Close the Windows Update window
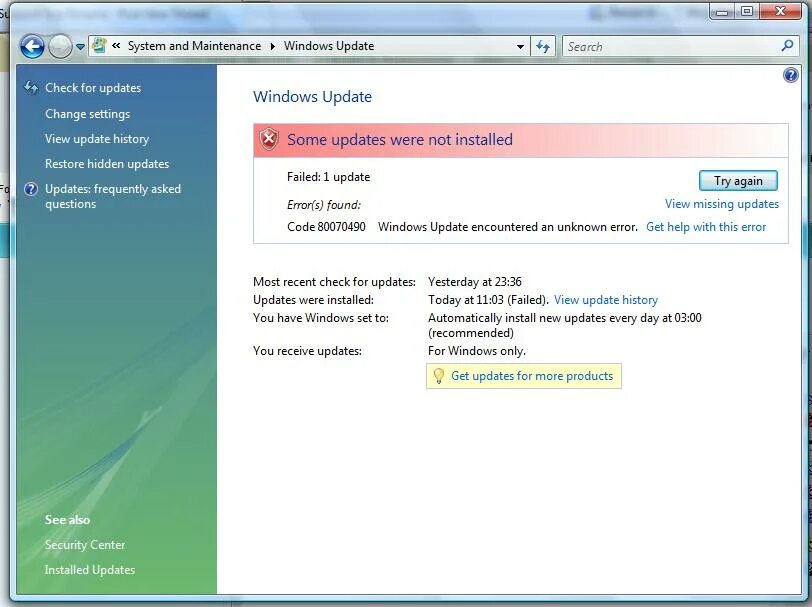Screen dimensions: 812x607 tap(780, 11)
